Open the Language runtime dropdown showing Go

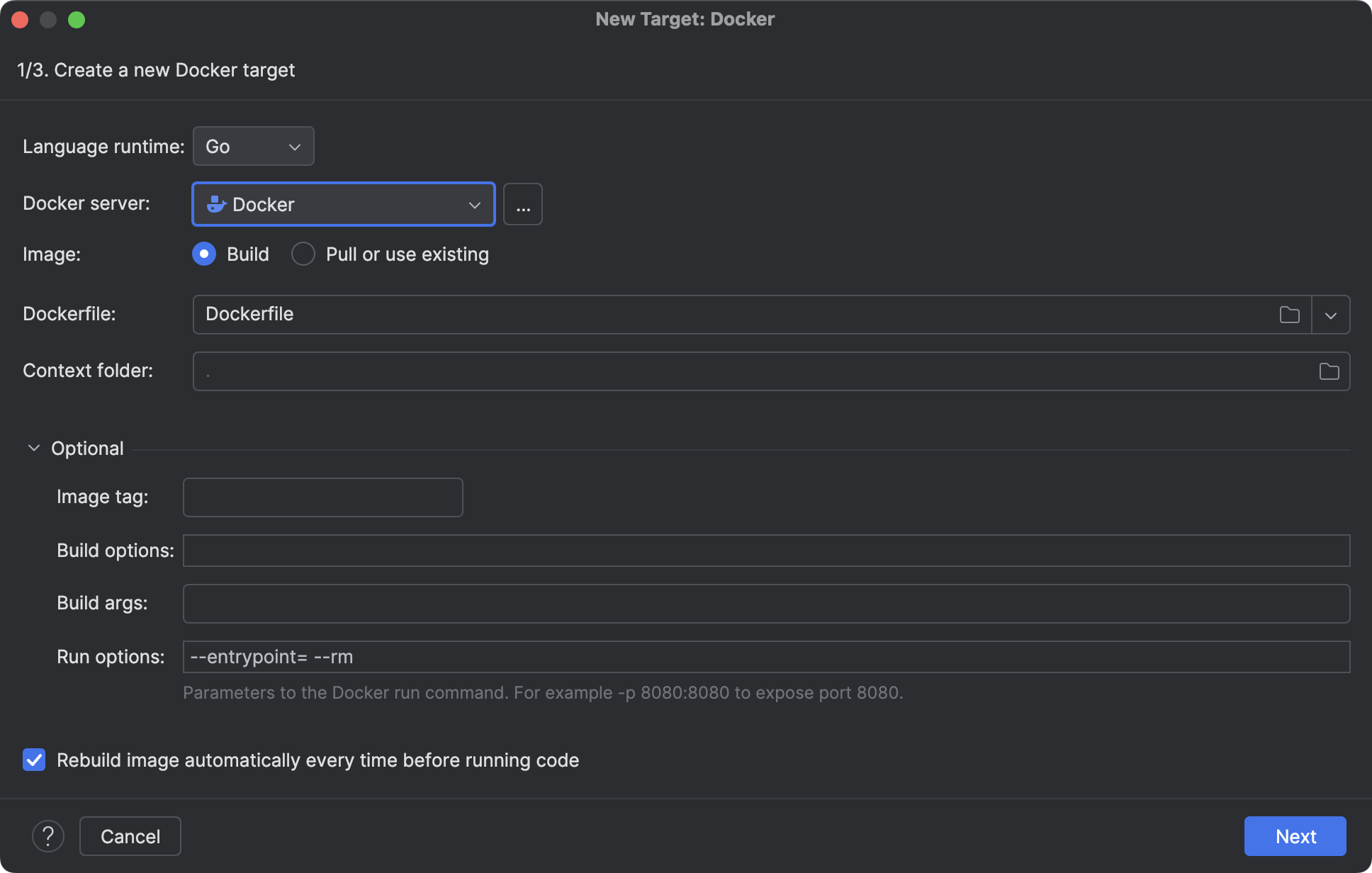[x=253, y=146]
